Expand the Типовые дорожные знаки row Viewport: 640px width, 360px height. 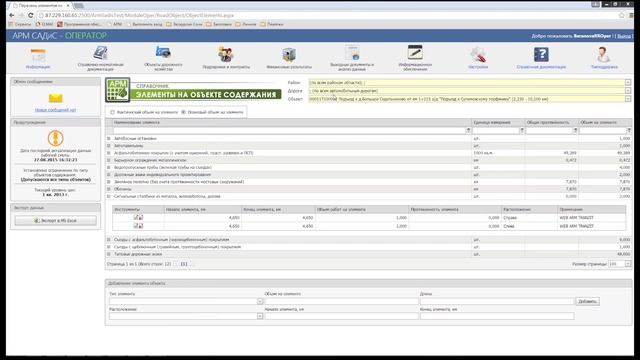click(x=109, y=254)
